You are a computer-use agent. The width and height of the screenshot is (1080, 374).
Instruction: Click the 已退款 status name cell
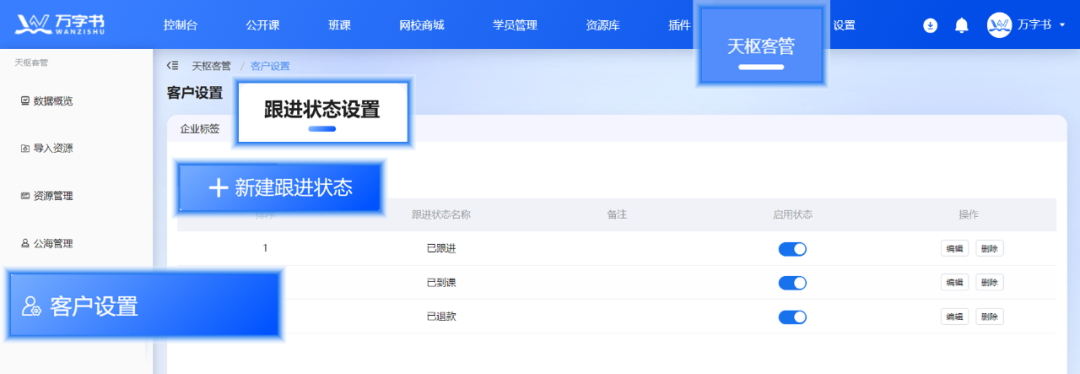pyautogui.click(x=442, y=317)
